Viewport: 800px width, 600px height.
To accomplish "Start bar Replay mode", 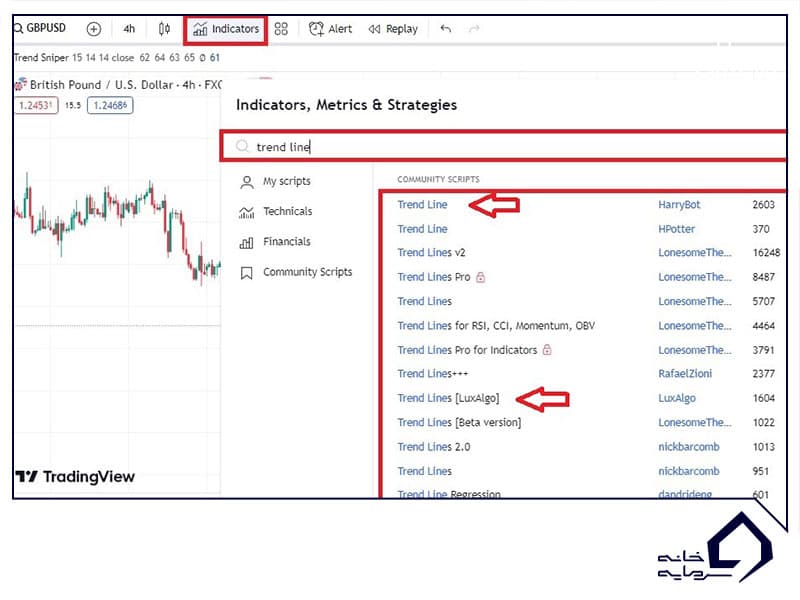I will pos(393,29).
